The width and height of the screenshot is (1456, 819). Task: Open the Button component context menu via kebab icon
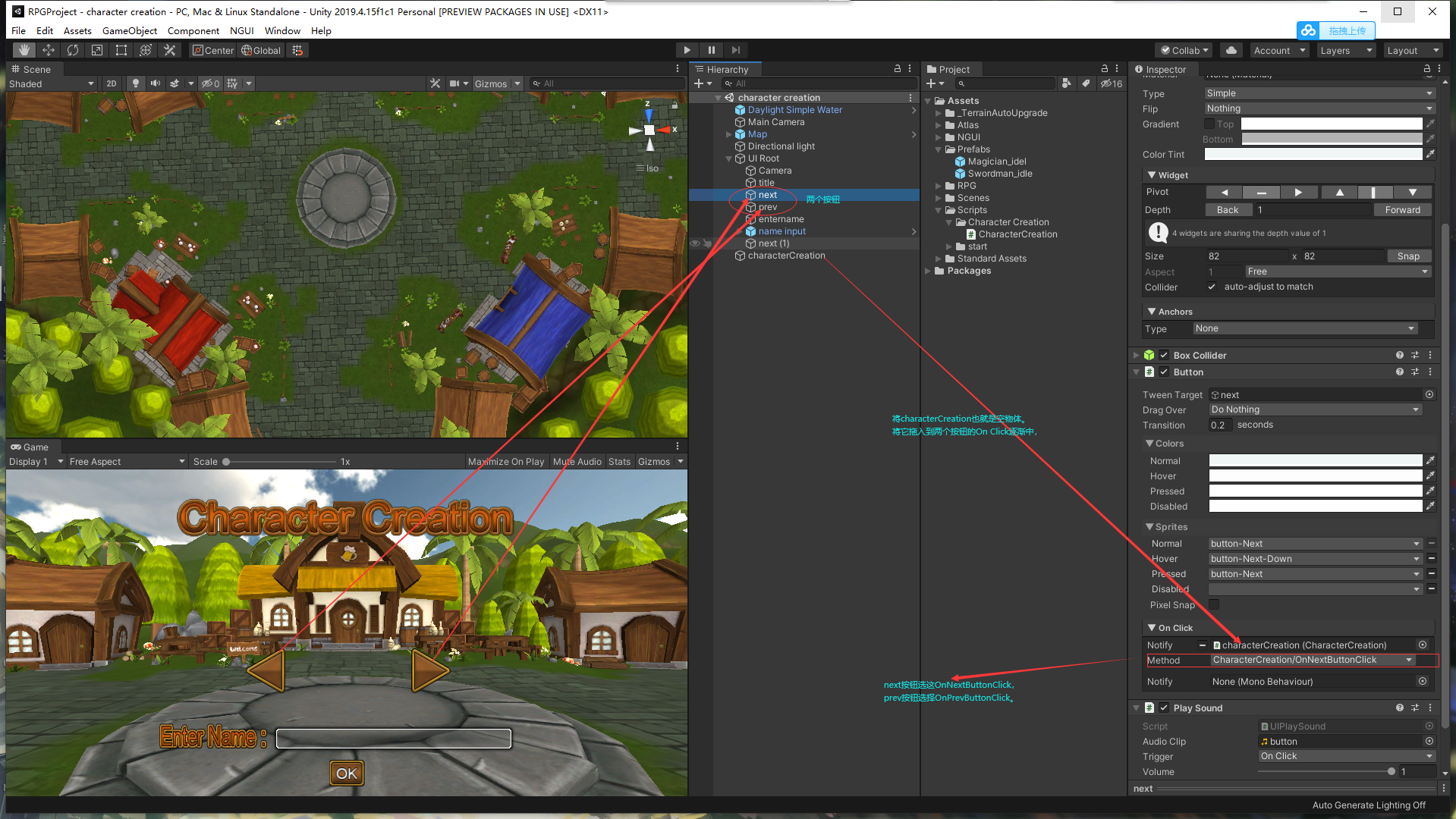[x=1430, y=372]
